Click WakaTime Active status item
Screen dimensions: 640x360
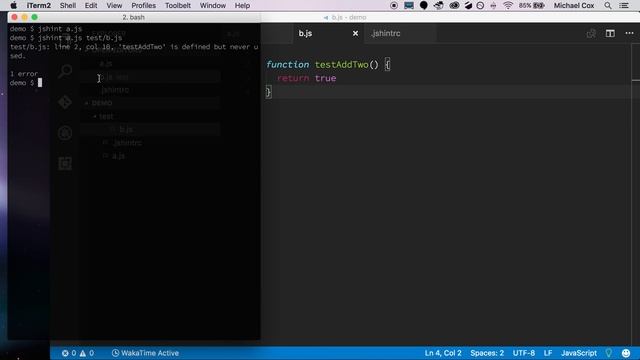click(145, 353)
